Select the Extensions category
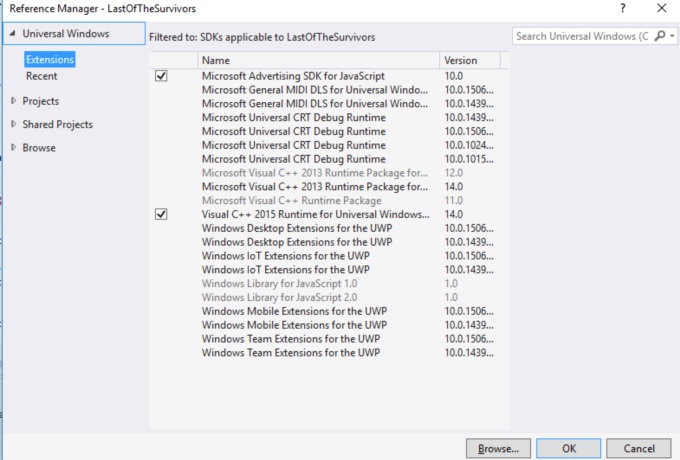The image size is (680, 460). point(49,59)
